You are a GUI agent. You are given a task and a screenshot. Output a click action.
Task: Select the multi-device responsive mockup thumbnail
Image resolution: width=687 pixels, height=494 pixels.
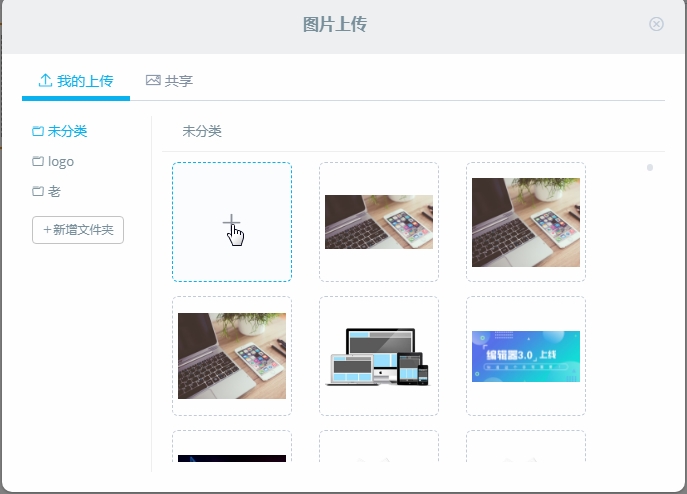click(379, 356)
